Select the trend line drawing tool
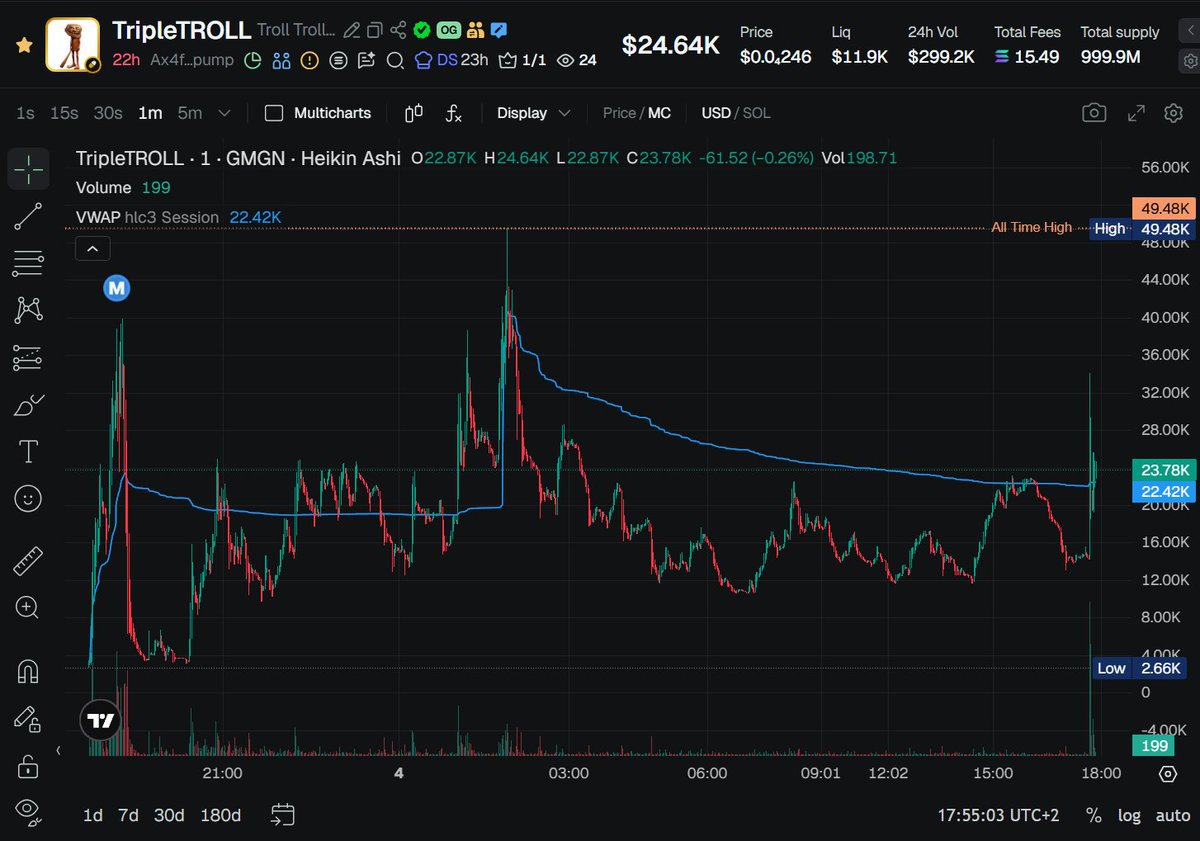 [x=29, y=217]
